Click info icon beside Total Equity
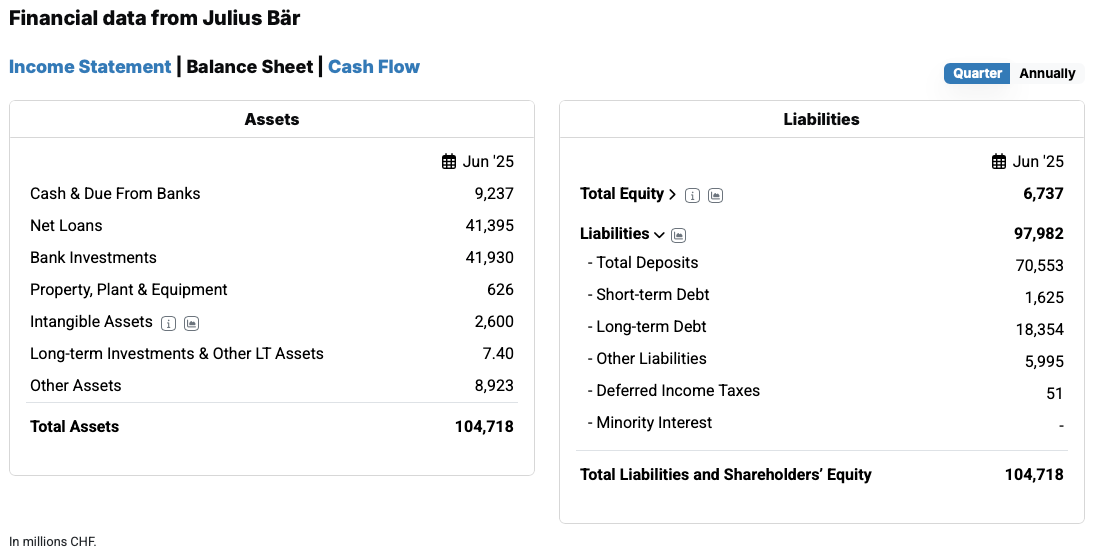 692,195
